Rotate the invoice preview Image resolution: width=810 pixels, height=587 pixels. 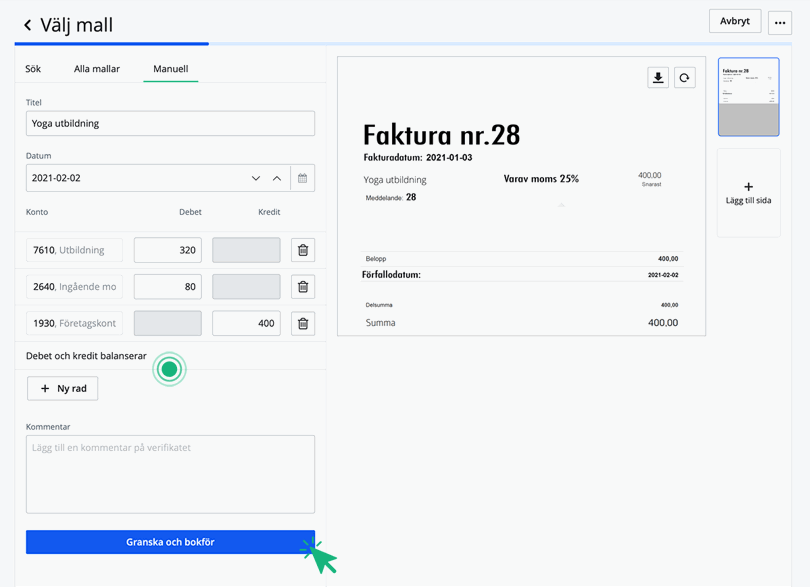click(x=684, y=78)
